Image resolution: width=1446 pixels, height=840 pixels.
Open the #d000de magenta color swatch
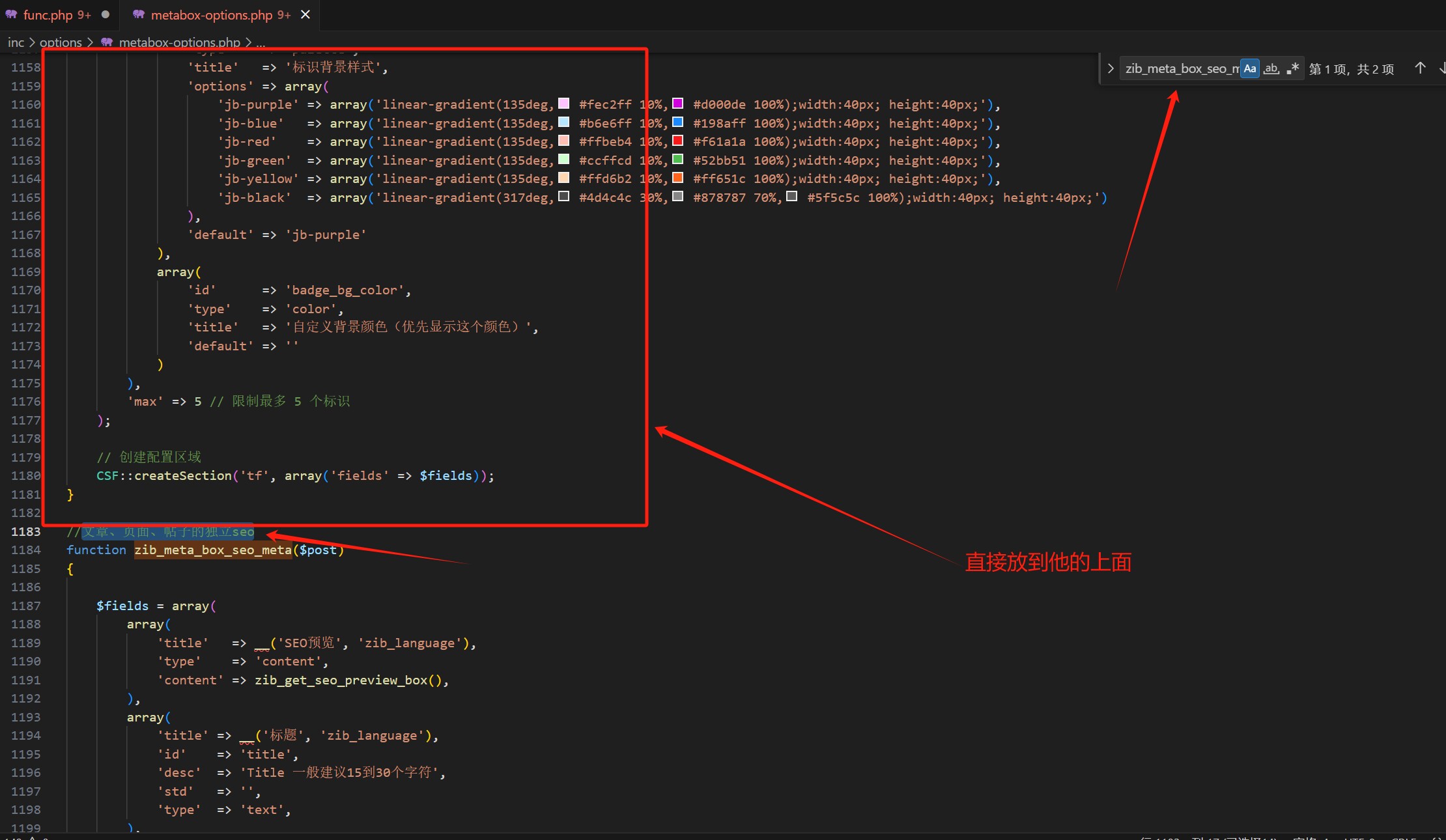(x=678, y=104)
